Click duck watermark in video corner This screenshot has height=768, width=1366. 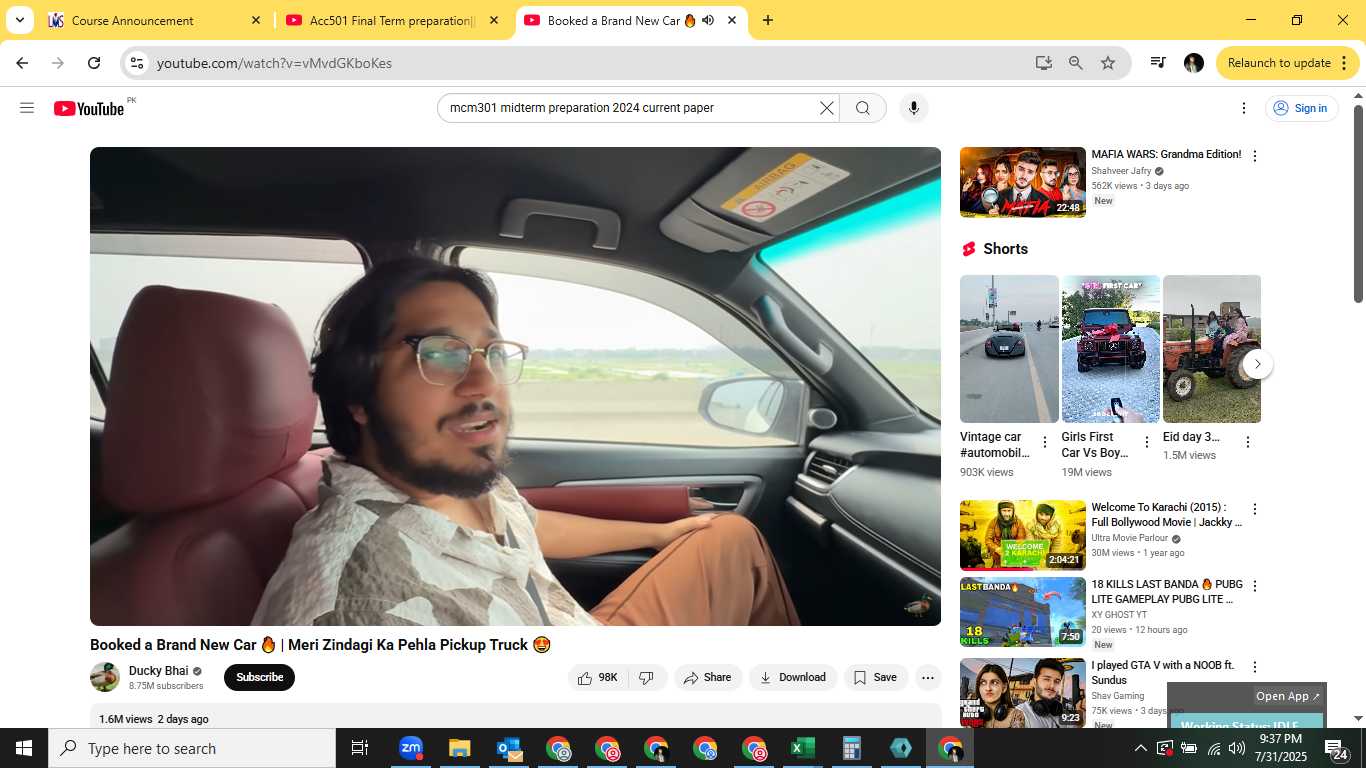point(918,604)
